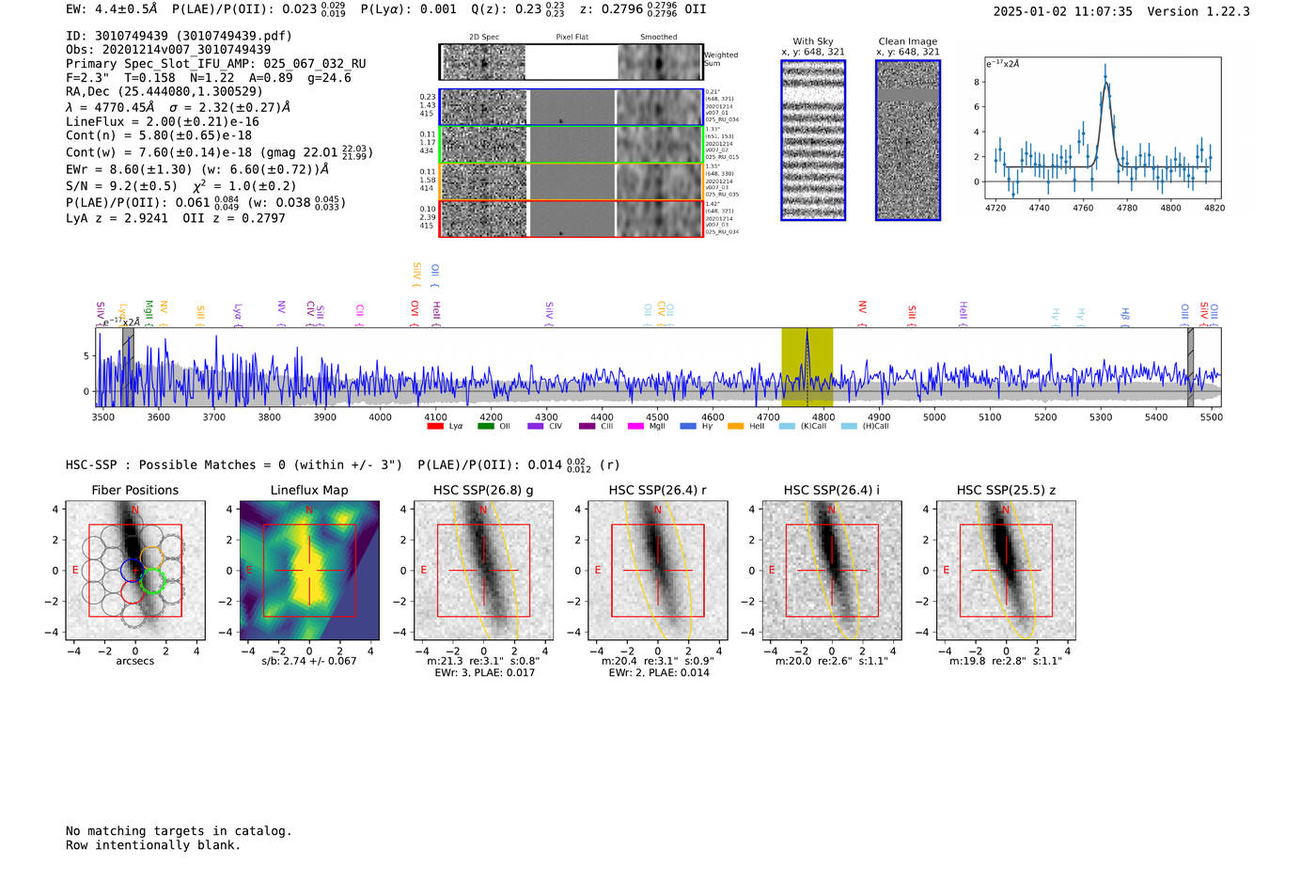Click the yellow highlighted region in spectrum
The image size is (1316, 896).
(x=807, y=367)
